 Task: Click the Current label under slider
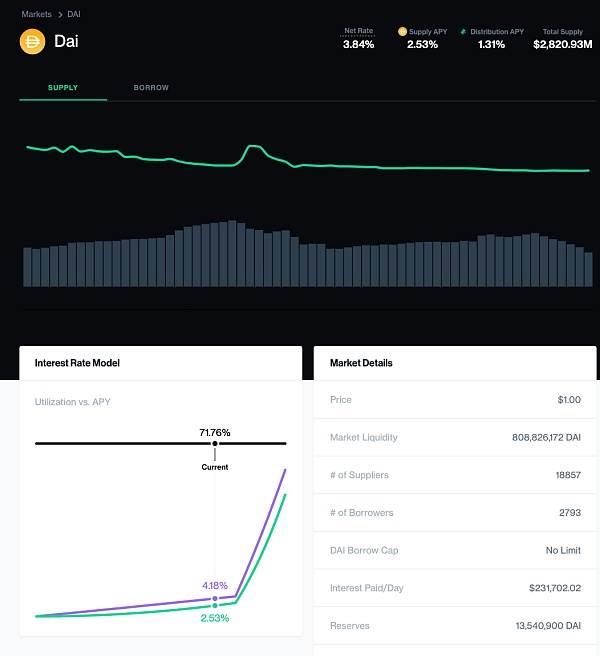point(215,467)
